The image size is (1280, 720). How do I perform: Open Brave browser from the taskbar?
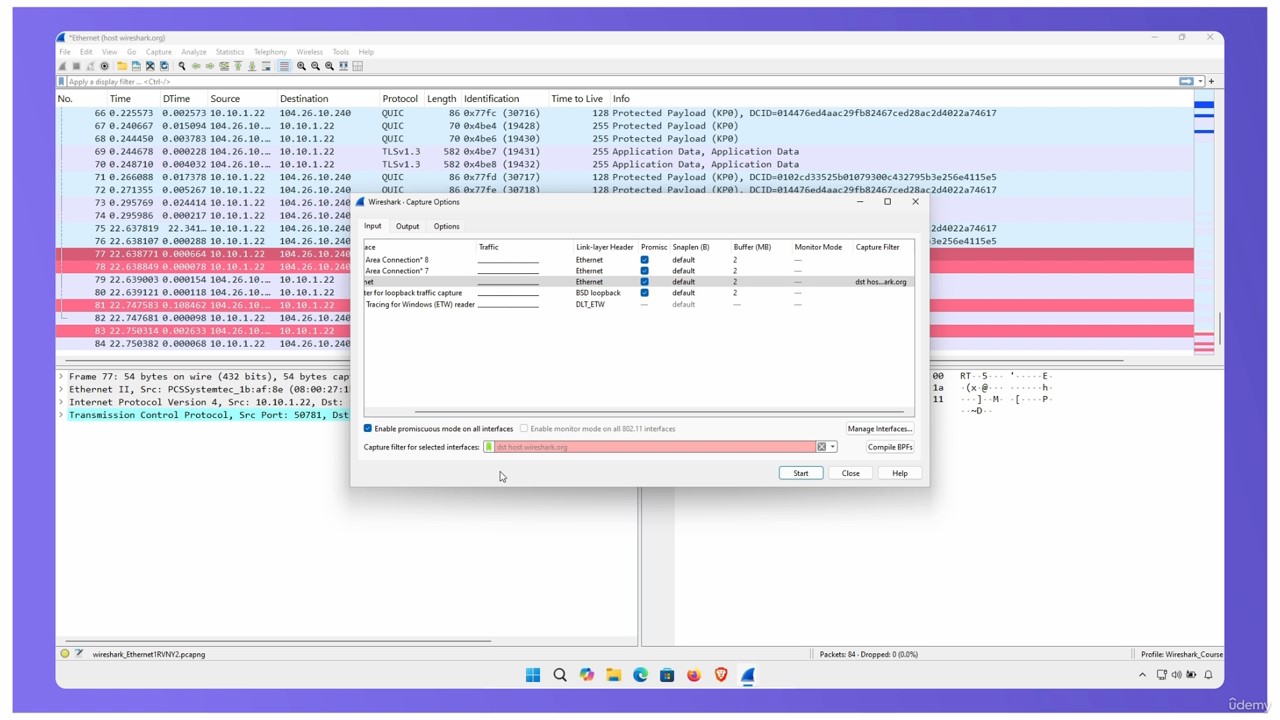[x=721, y=675]
